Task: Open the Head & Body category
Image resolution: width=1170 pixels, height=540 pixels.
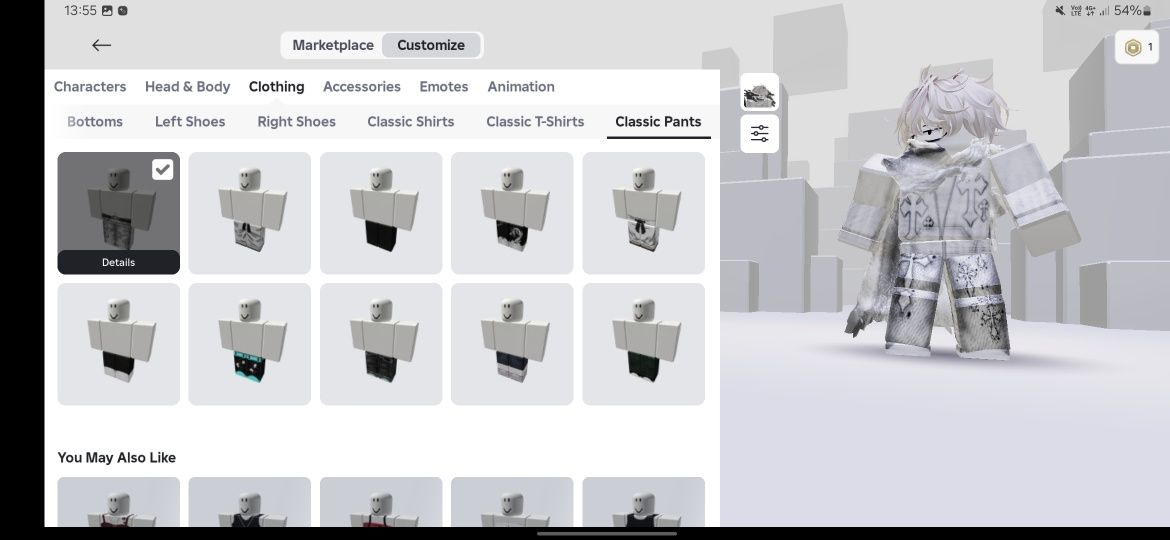Action: click(187, 87)
